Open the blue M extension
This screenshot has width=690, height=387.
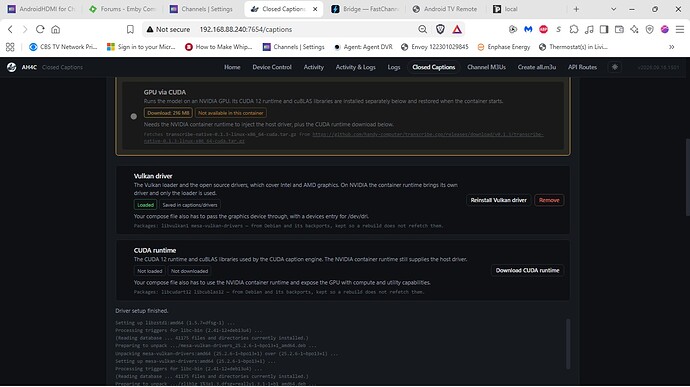(528, 29)
